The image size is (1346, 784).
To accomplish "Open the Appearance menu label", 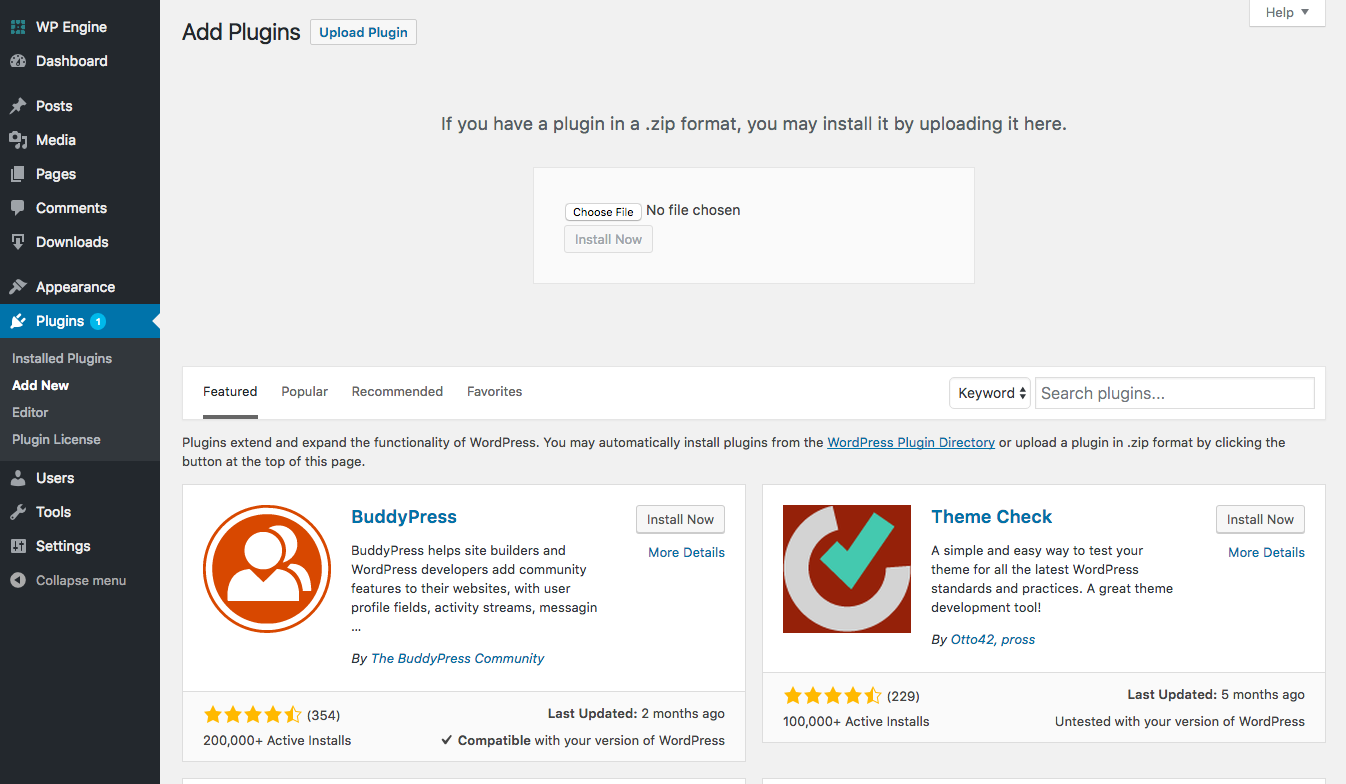I will (75, 287).
